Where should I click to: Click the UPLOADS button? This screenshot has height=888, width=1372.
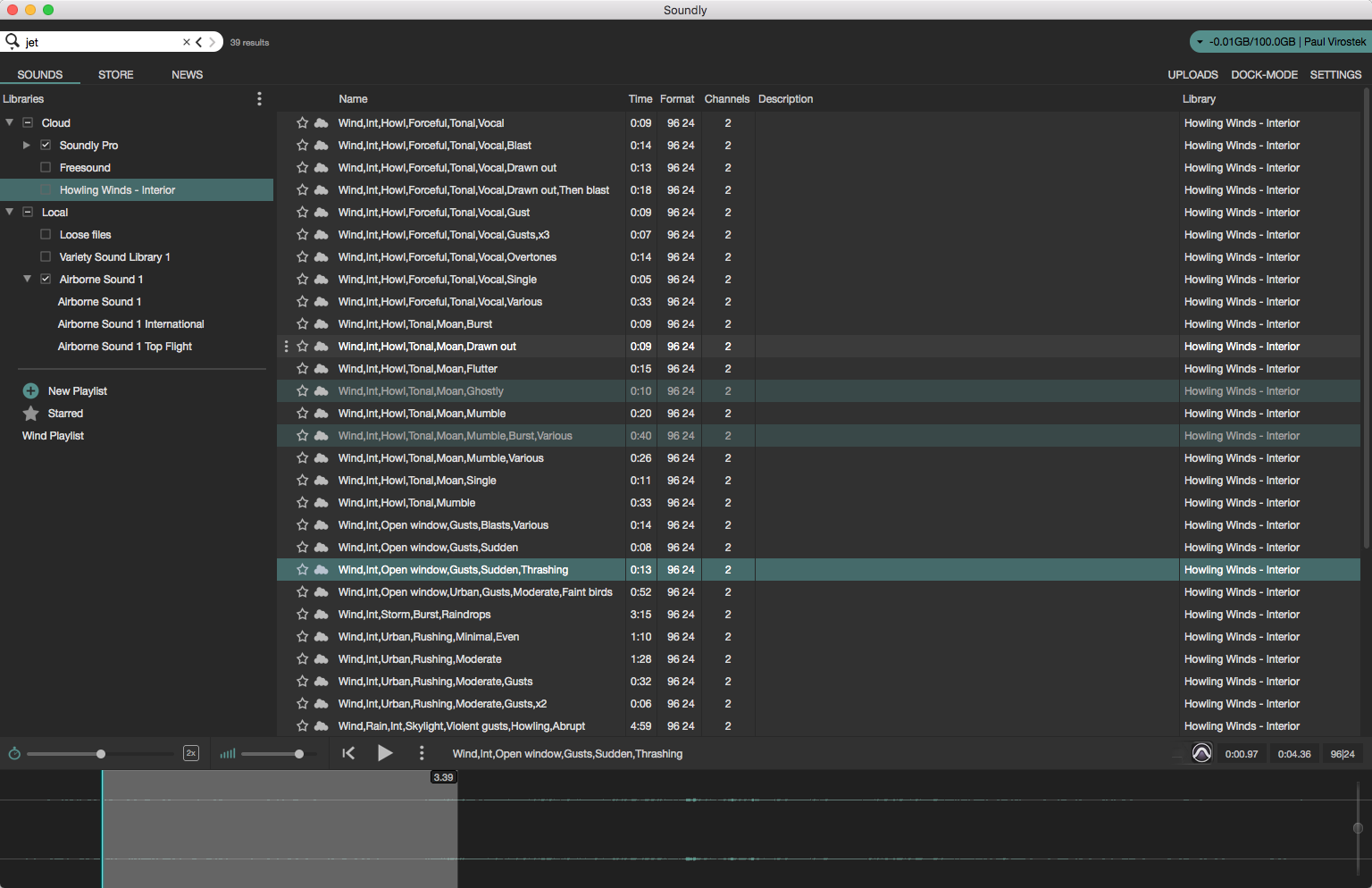[1192, 74]
